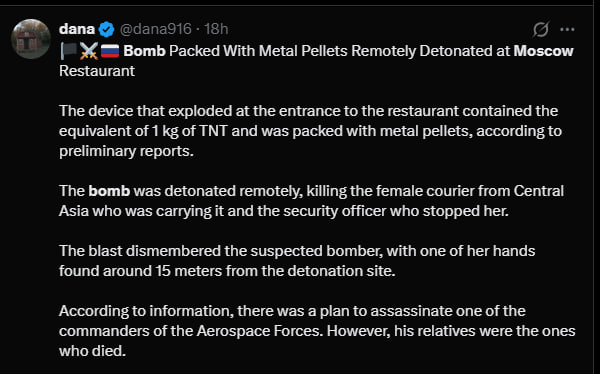Click the bold word Moscow
The height and width of the screenshot is (374, 600).
pos(543,51)
